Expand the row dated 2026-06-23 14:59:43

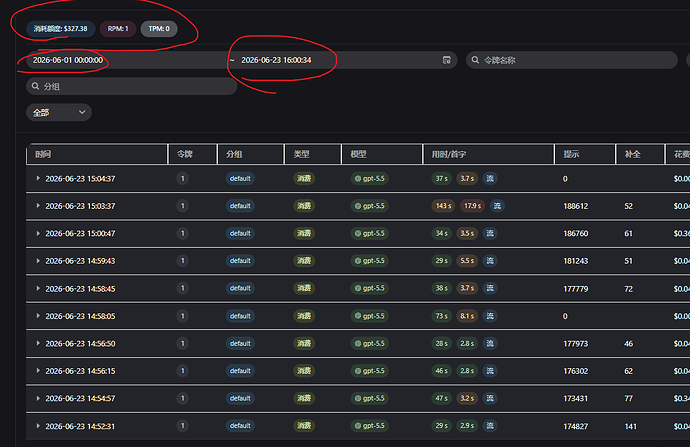pyautogui.click(x=38, y=261)
